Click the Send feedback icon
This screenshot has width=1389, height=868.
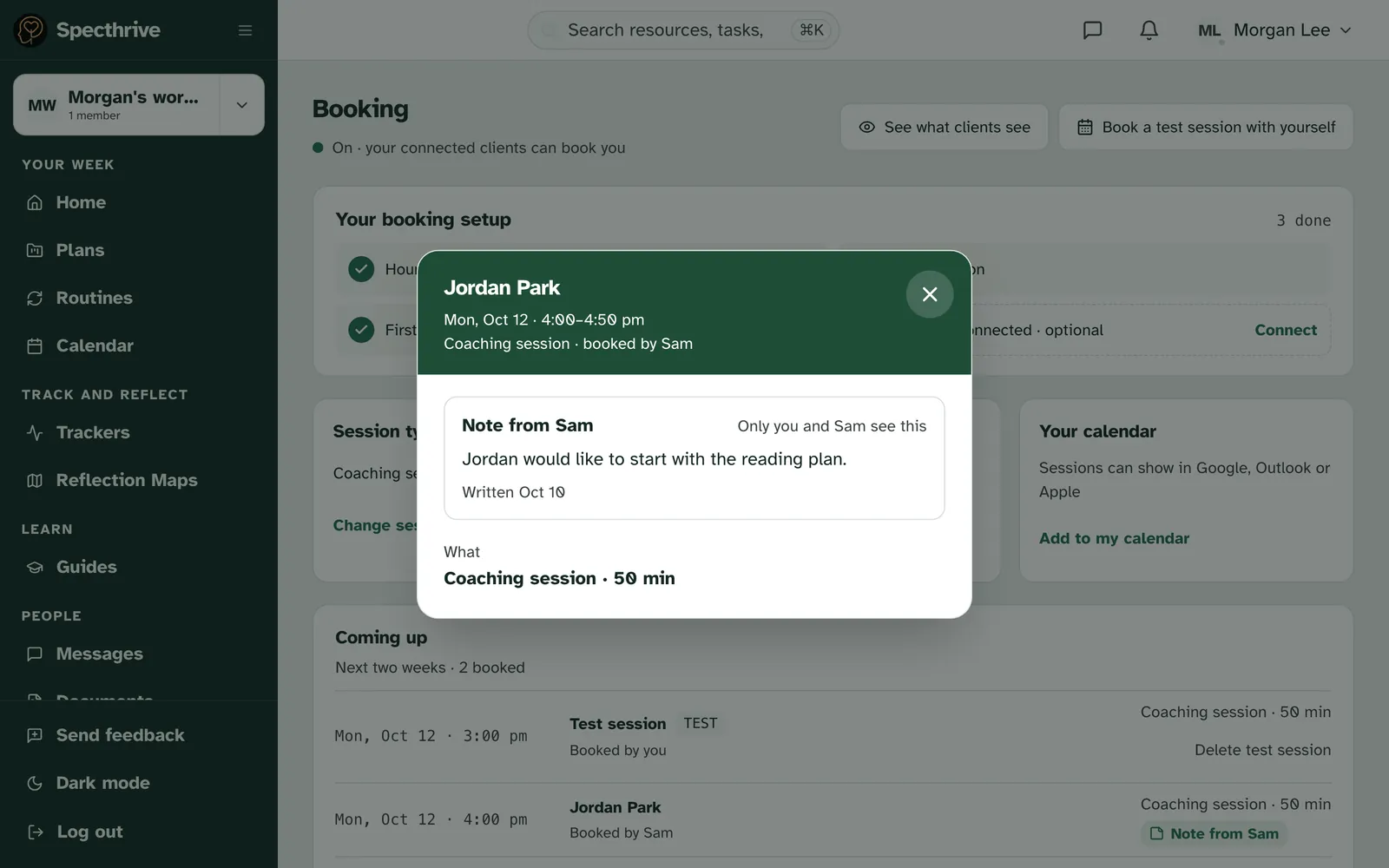[x=35, y=735]
